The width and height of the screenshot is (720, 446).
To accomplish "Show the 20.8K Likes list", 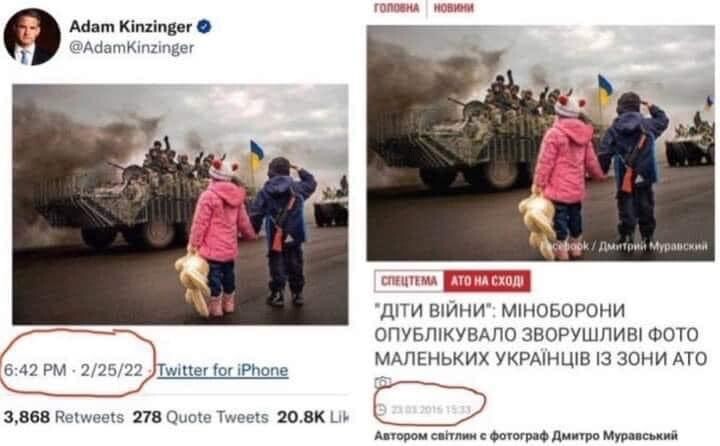I will point(313,417).
